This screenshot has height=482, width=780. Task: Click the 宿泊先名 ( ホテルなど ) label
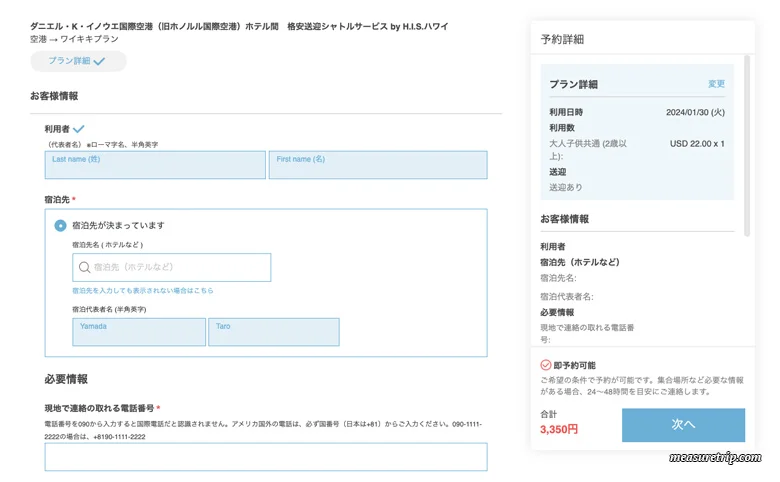(107, 245)
